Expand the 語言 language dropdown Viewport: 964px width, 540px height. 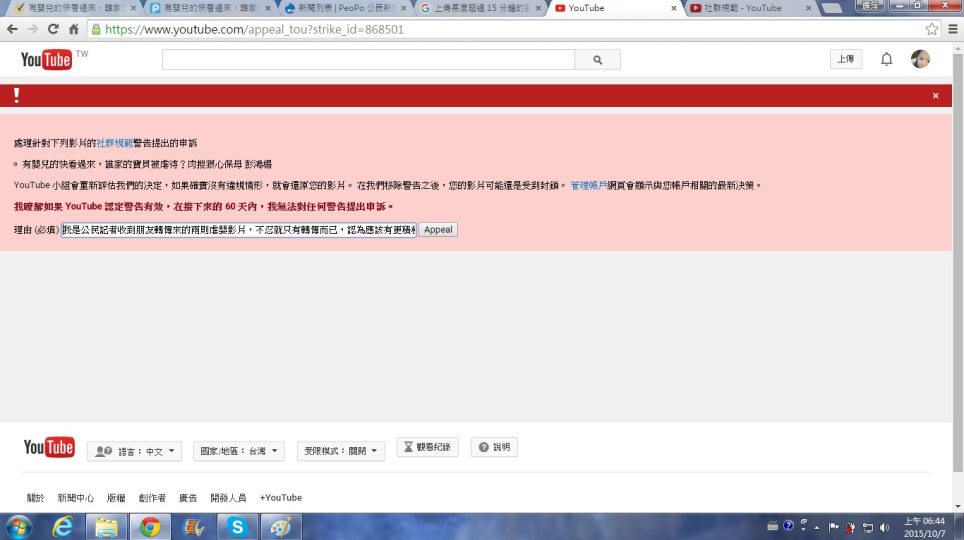pyautogui.click(x=134, y=451)
